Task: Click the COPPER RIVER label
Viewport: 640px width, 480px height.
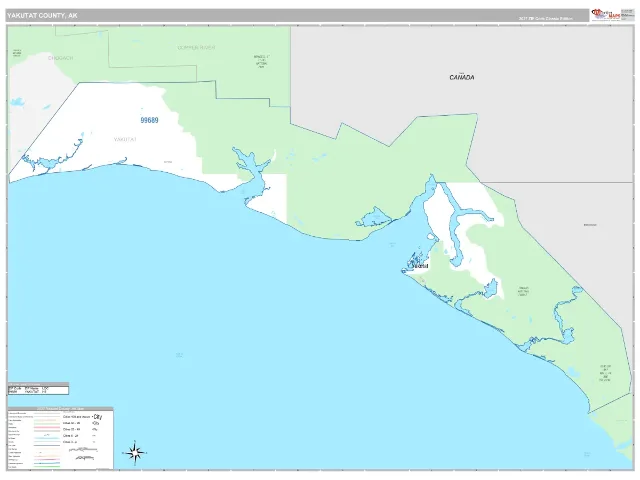Action: click(196, 47)
